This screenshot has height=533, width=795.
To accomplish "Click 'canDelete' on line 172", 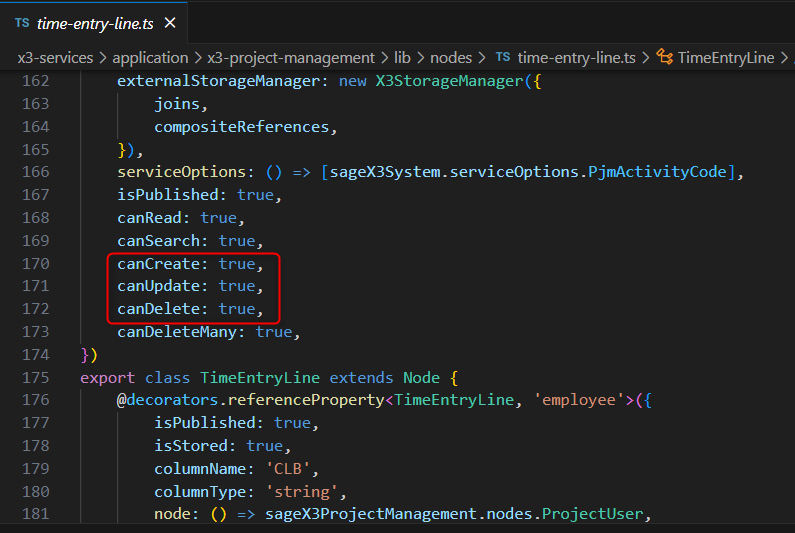I will click(x=159, y=309).
